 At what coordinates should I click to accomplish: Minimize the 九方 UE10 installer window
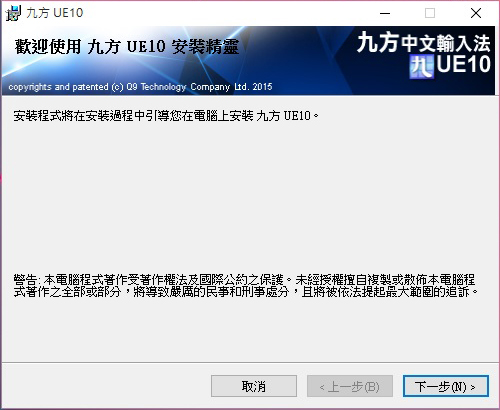tap(385, 13)
